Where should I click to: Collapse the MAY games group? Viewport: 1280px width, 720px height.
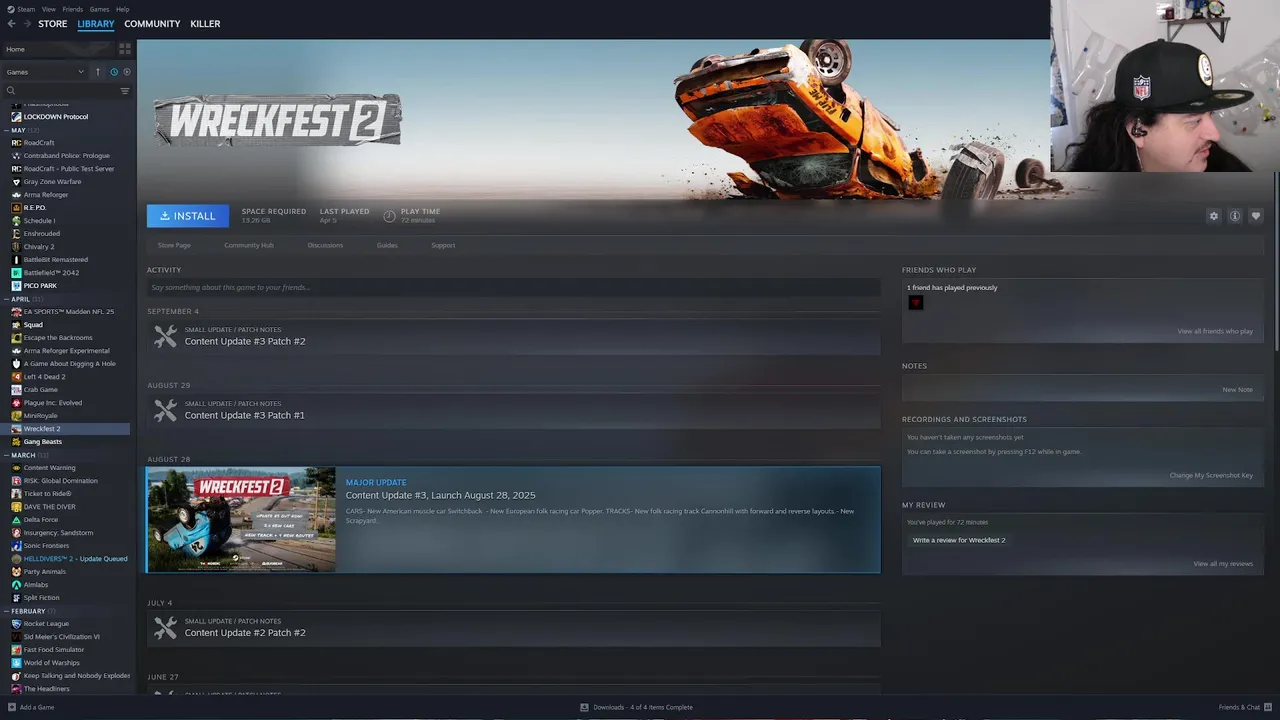click(7, 130)
